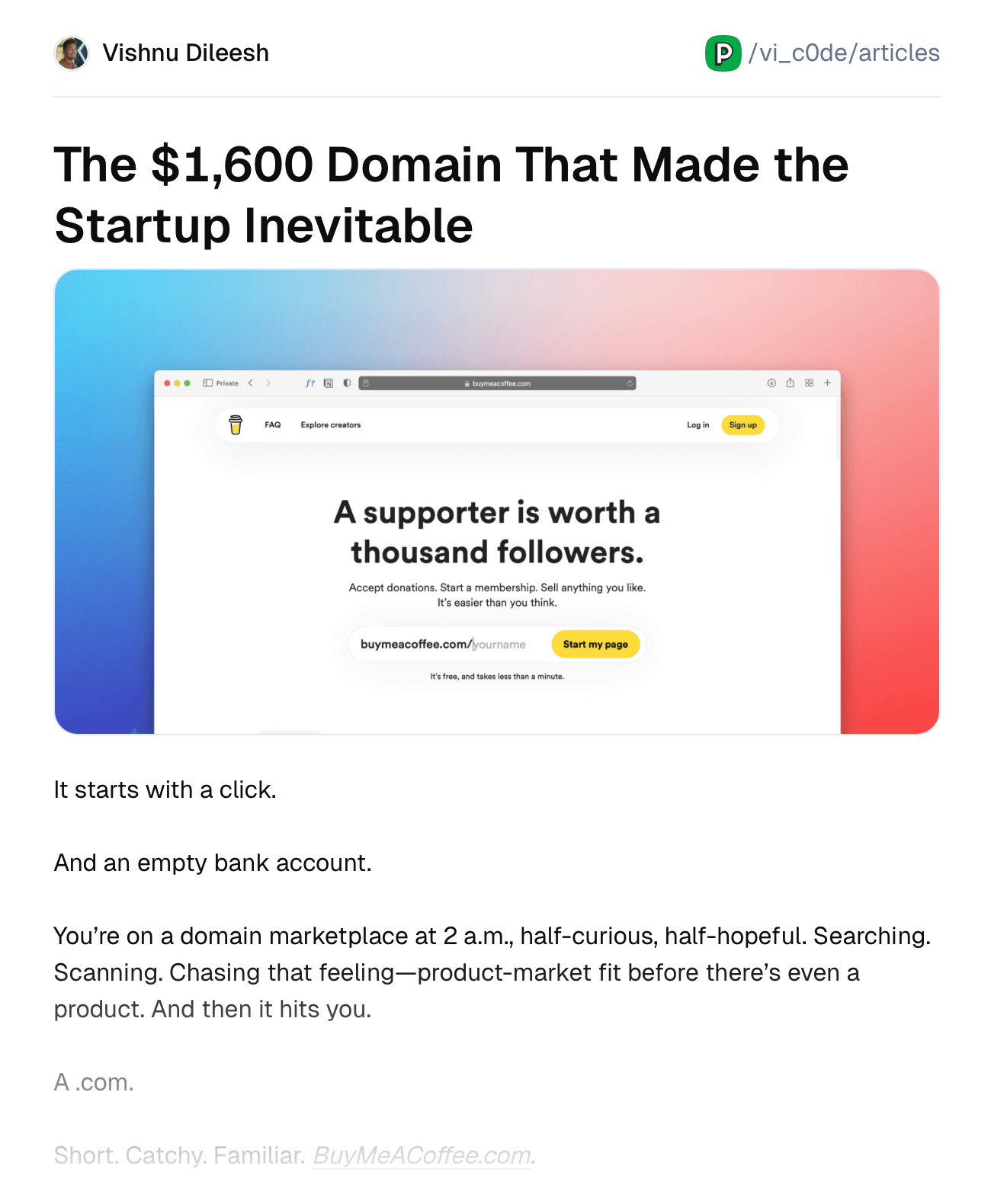Click the green Peerlist logo icon
Image resolution: width=991 pixels, height=1204 pixels.
[x=723, y=53]
